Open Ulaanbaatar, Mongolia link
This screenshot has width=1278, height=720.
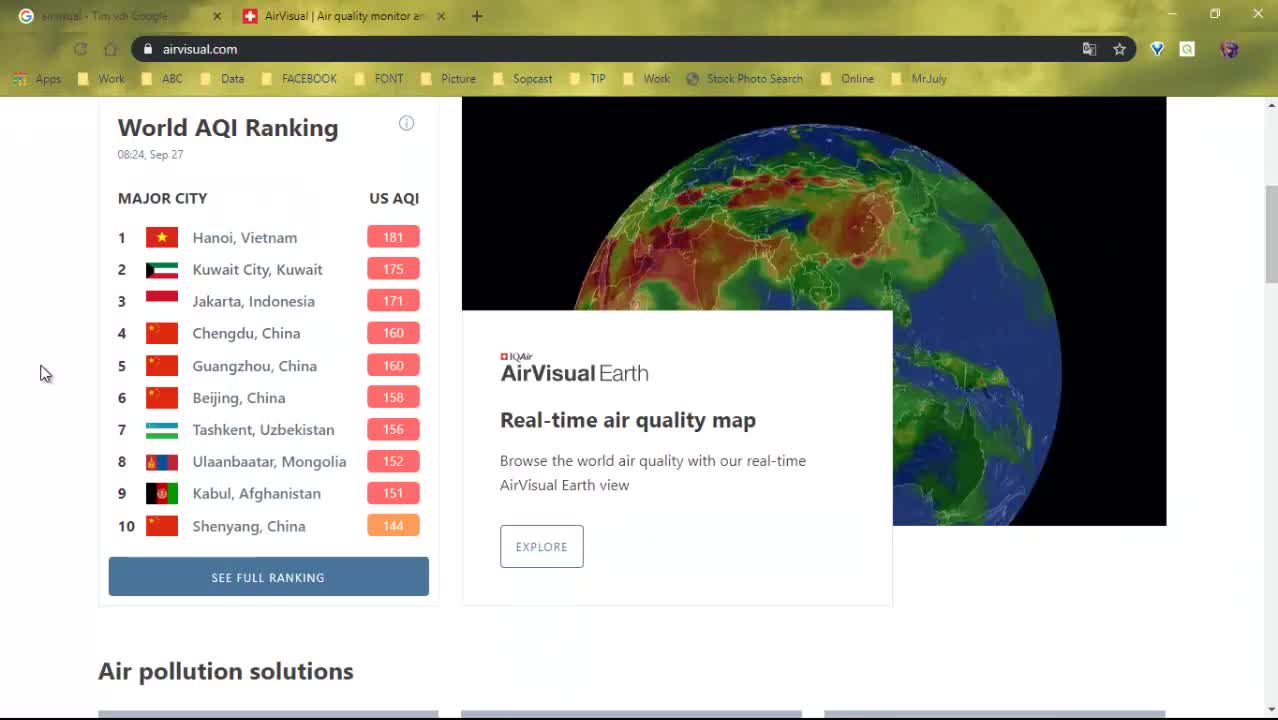point(269,462)
